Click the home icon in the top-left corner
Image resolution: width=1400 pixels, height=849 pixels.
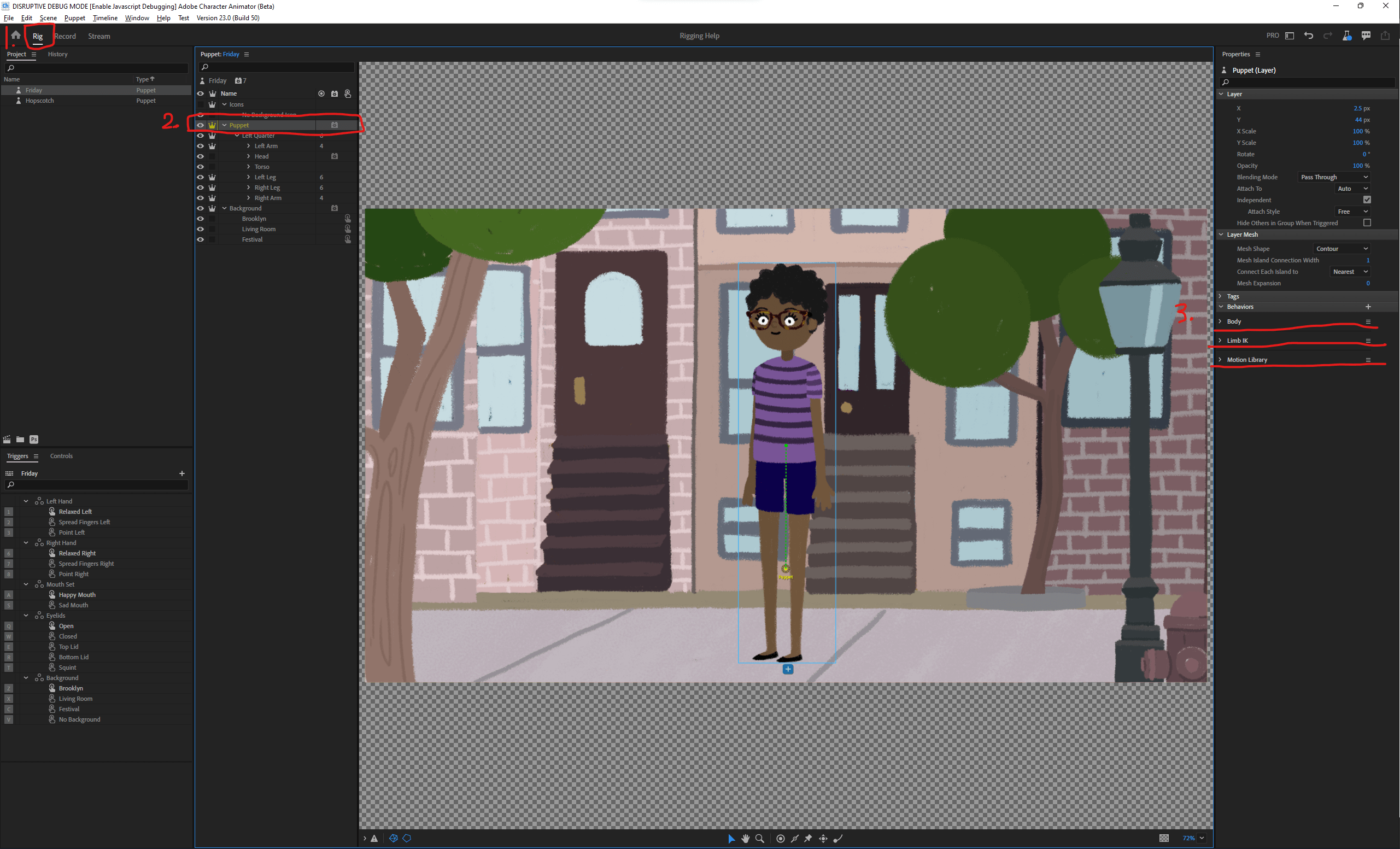(x=15, y=35)
